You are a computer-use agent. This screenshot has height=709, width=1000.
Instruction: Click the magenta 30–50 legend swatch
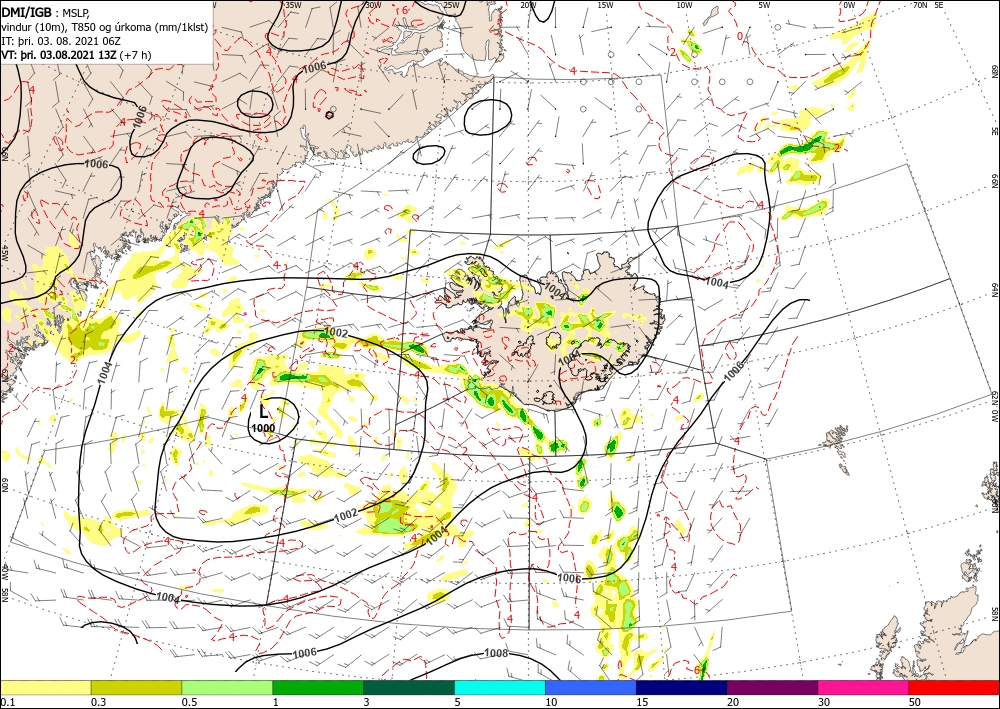(864, 687)
